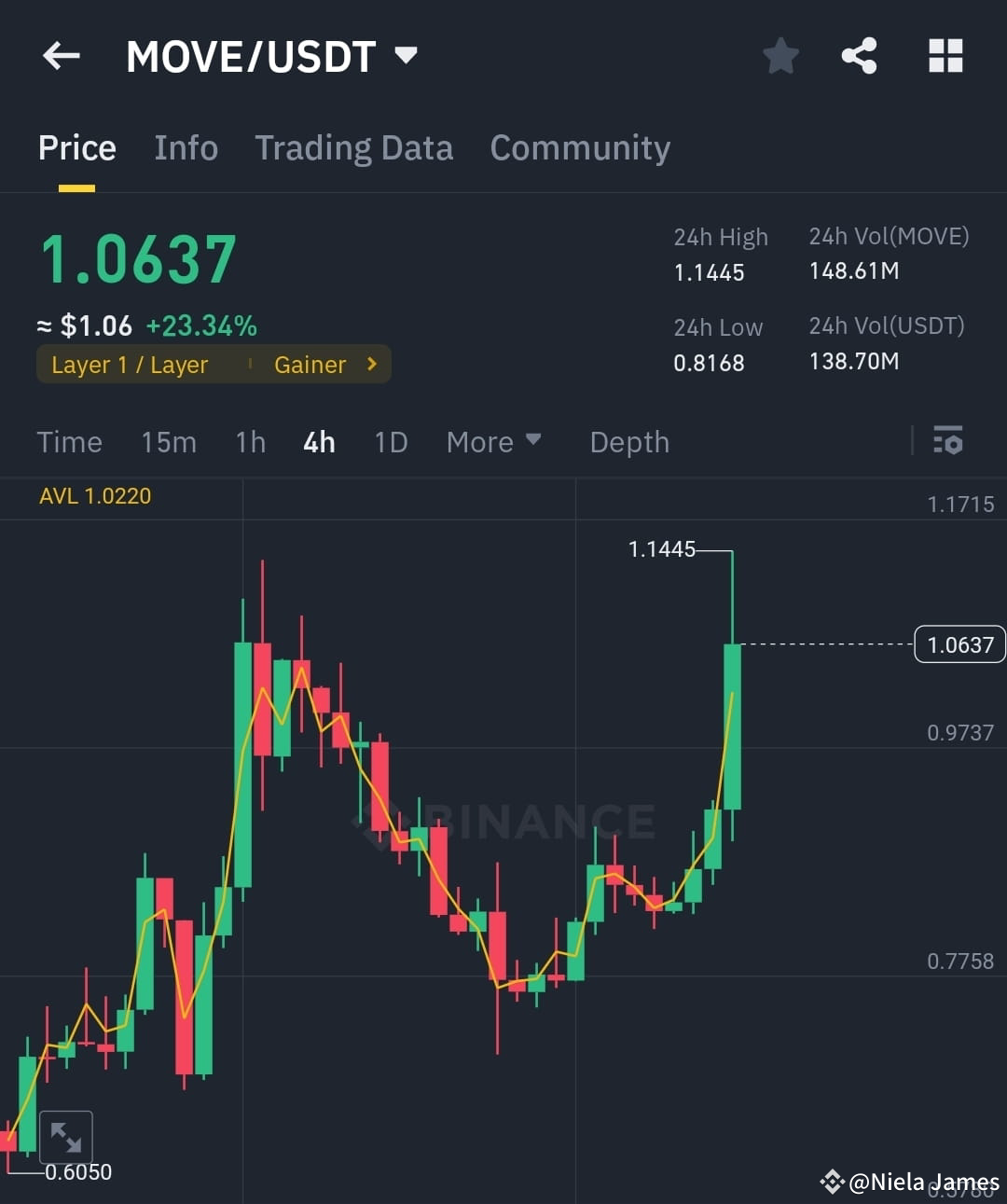Select the Depth chart view
The image size is (1007, 1204).
click(x=629, y=442)
